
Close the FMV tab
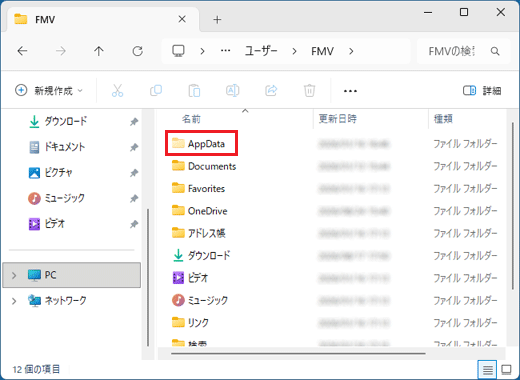[182, 19]
